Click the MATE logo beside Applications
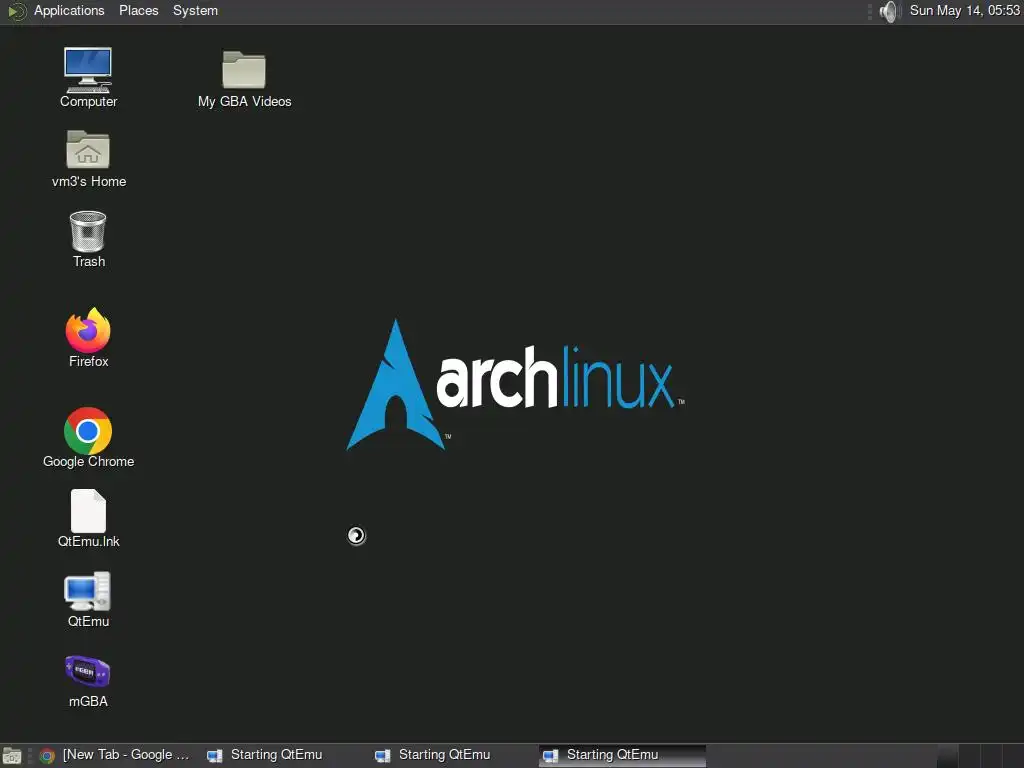This screenshot has width=1024, height=768. 16,11
